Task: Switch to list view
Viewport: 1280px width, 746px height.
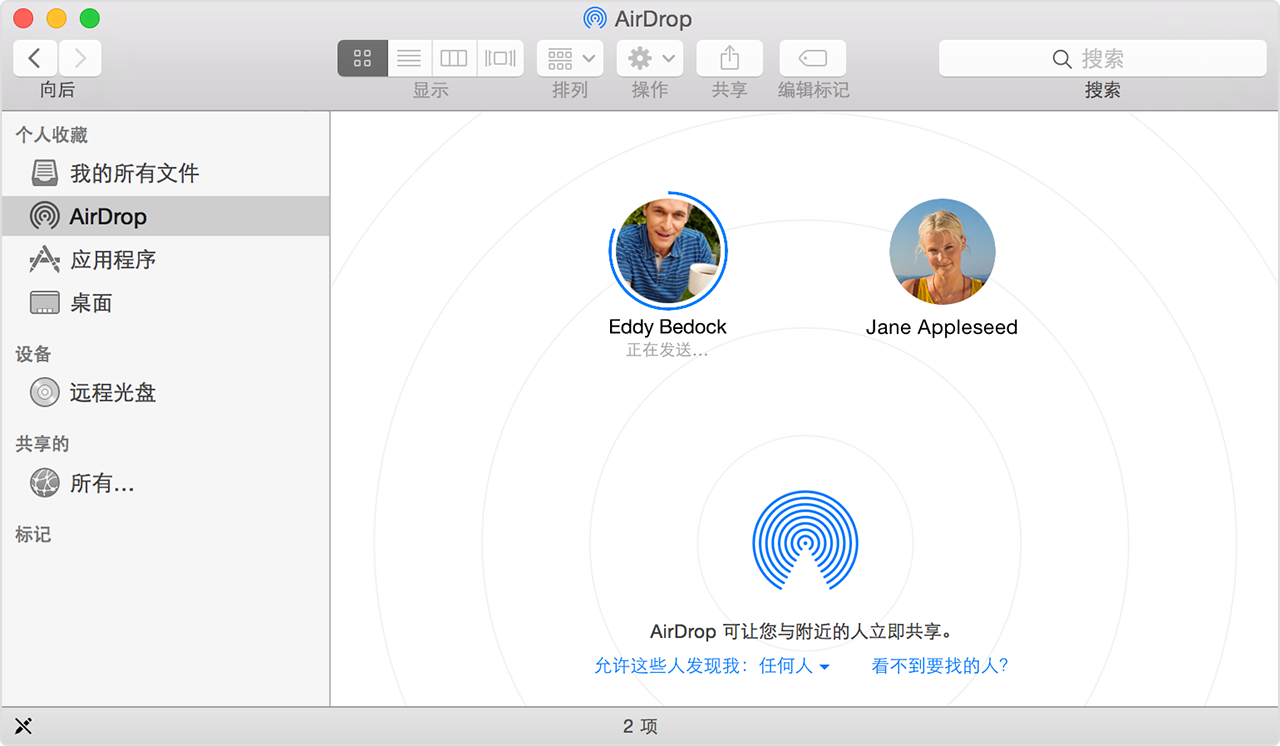Action: (x=409, y=57)
